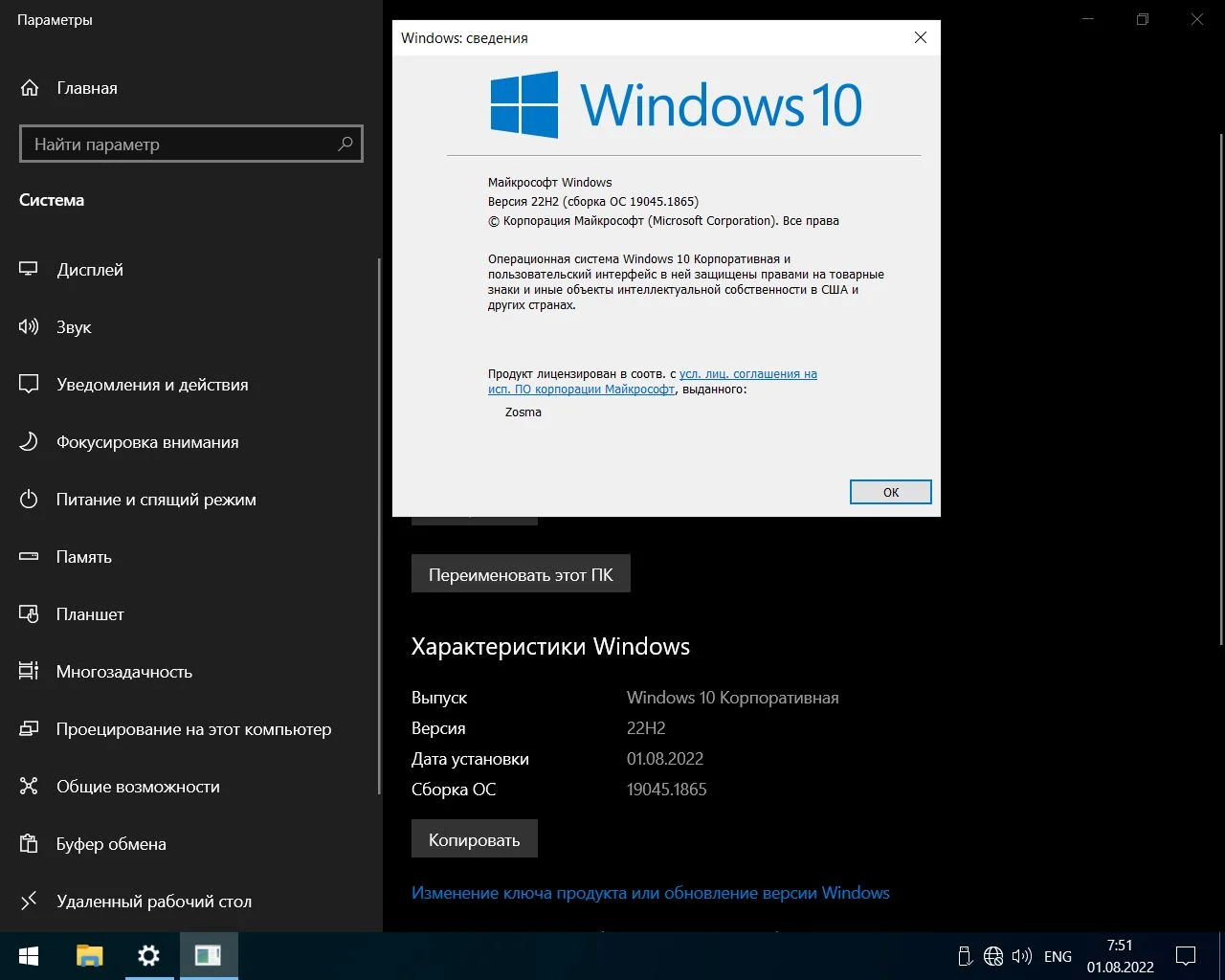The width and height of the screenshot is (1225, 980).
Task: Select the Планшет tablet icon
Action: (29, 614)
